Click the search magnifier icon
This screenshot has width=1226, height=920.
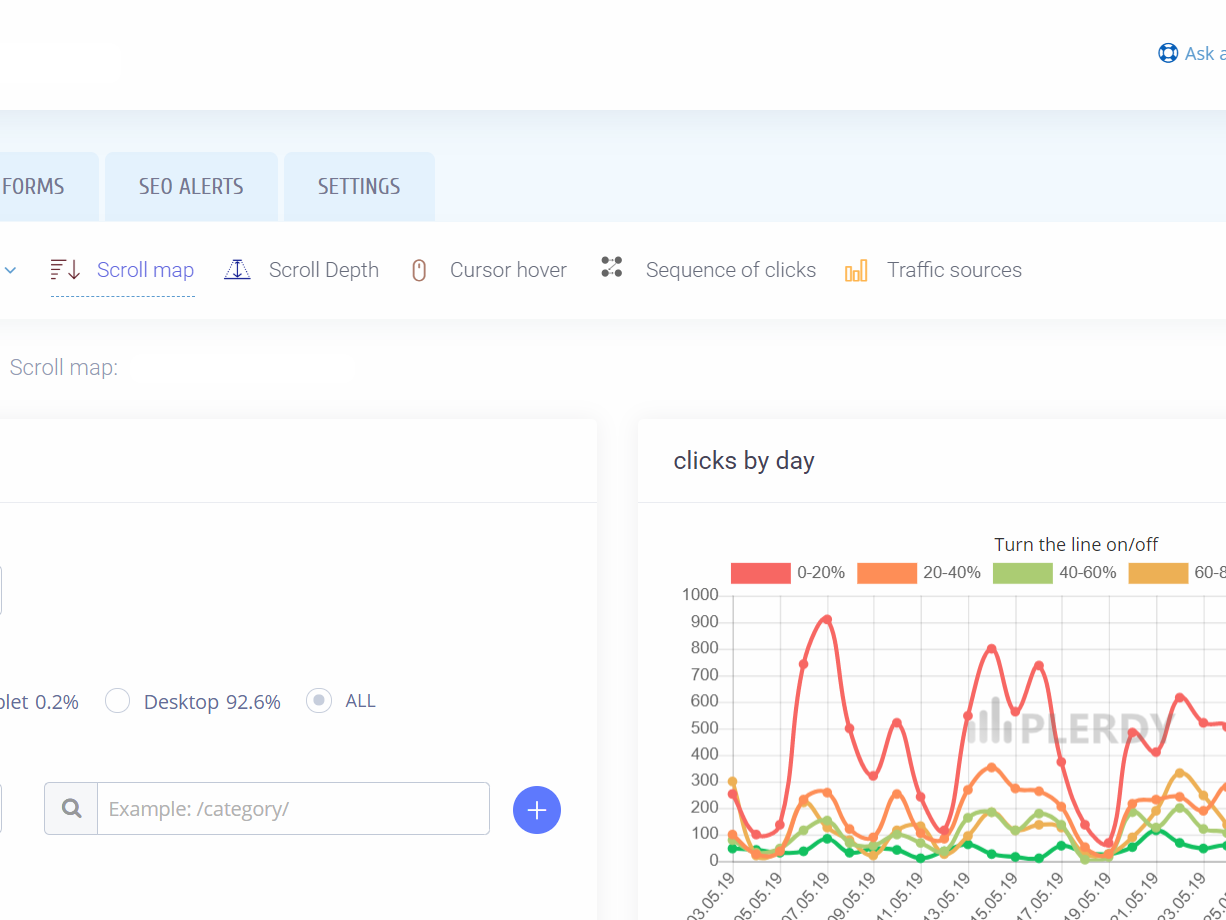[70, 808]
